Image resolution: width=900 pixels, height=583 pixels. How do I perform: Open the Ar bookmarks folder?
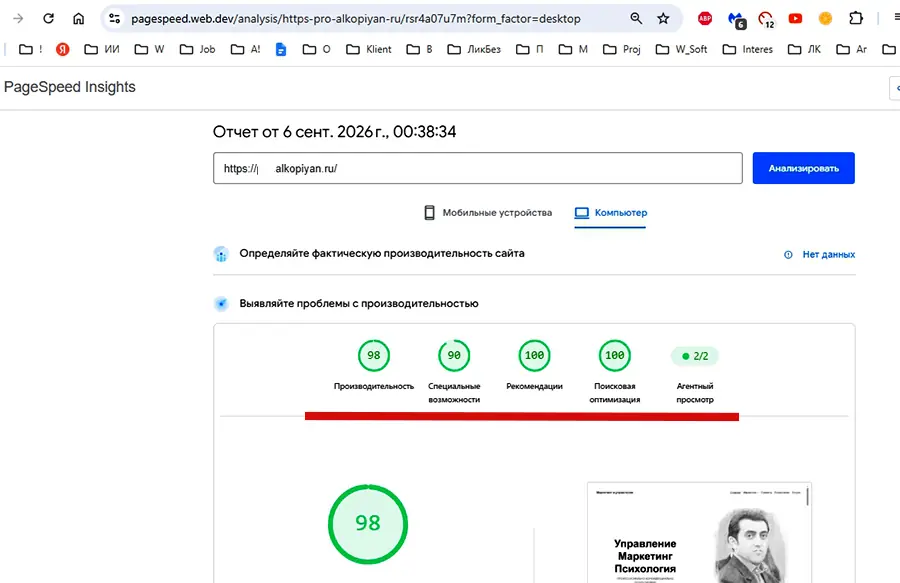[x=852, y=49]
